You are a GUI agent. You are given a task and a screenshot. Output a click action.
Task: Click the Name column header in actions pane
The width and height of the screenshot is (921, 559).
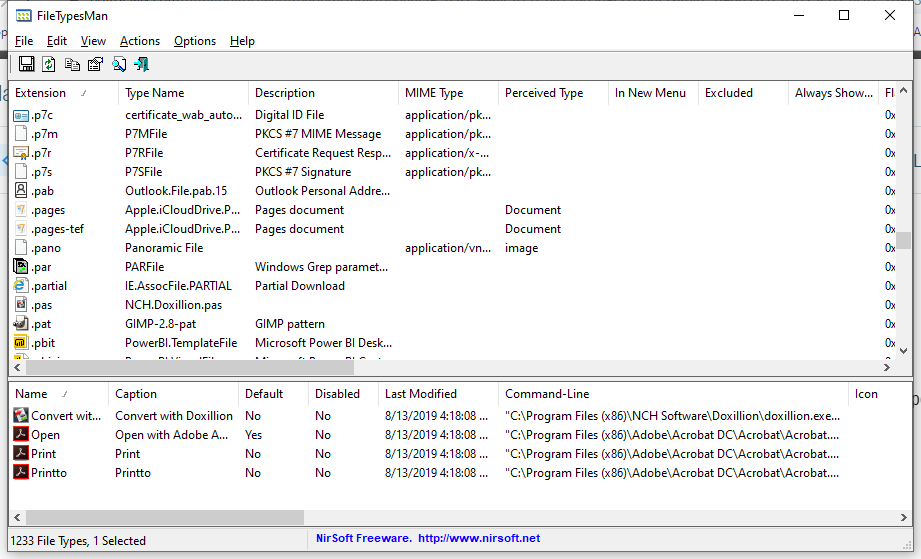59,394
